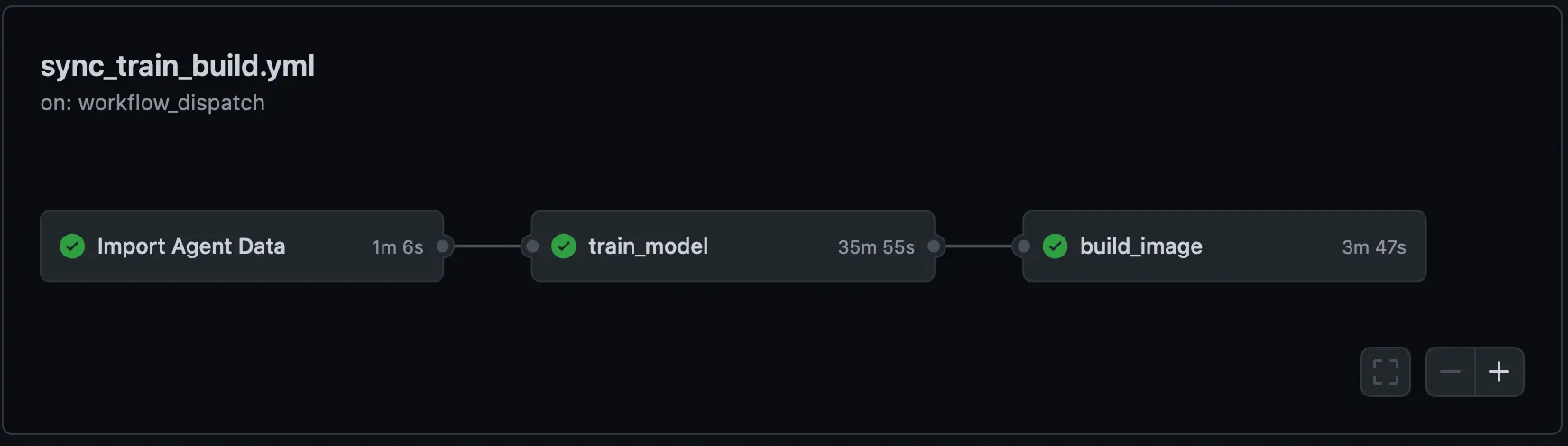Open the sync_train_build.yml workflow title
Screen dimensions: 1568x446
(178, 66)
